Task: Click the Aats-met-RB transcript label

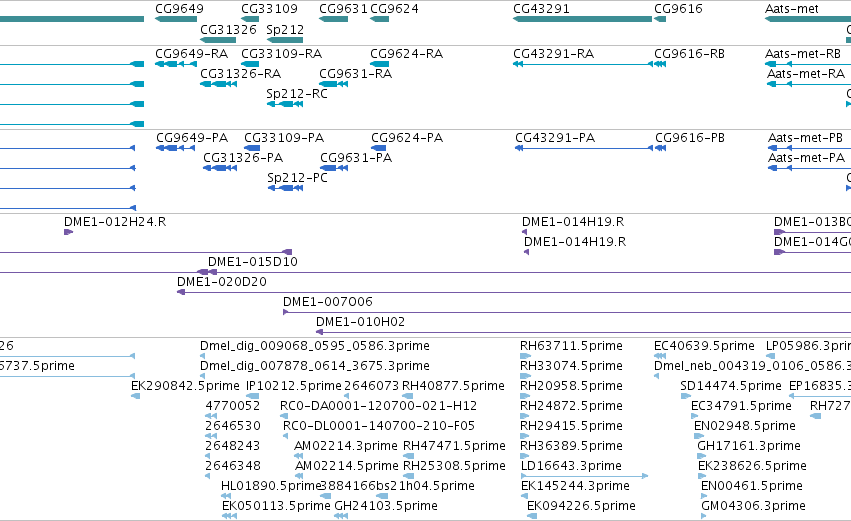Action: click(803, 54)
